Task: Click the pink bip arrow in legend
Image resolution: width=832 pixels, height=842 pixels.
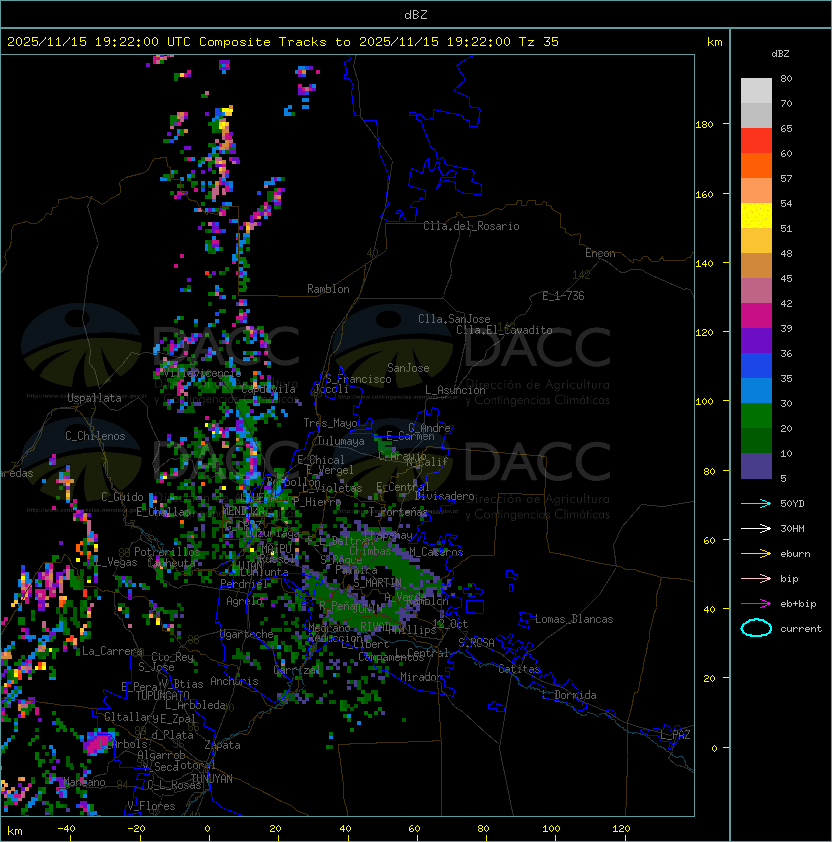Action: [x=756, y=578]
